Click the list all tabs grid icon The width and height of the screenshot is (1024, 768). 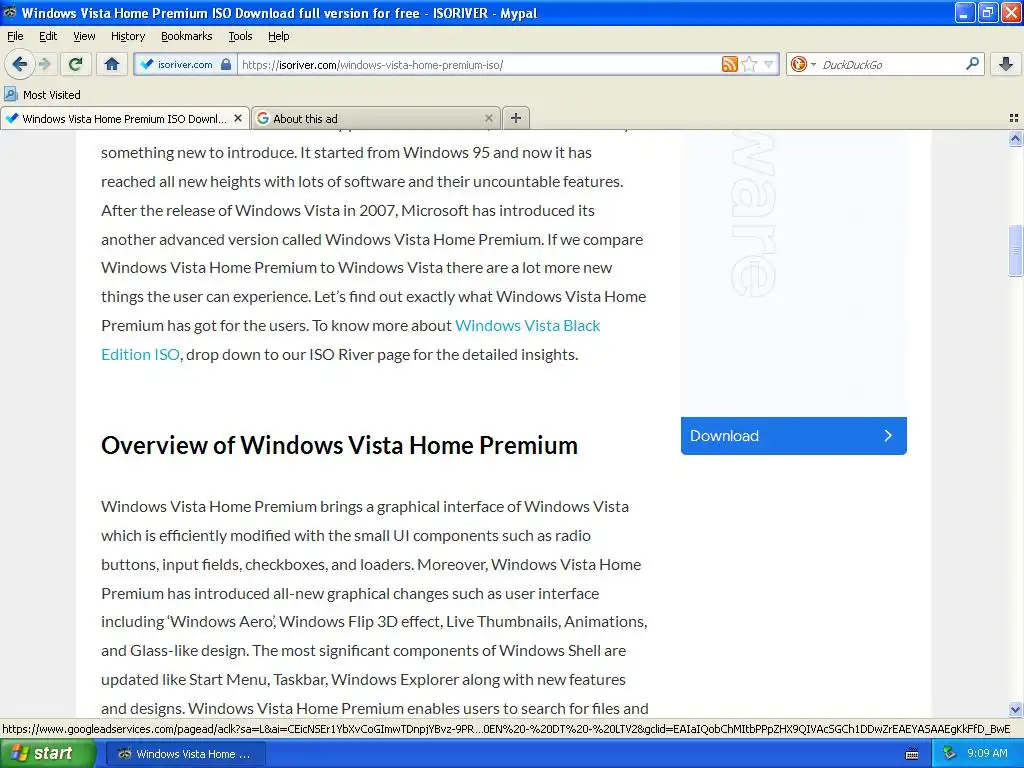coord(1014,118)
